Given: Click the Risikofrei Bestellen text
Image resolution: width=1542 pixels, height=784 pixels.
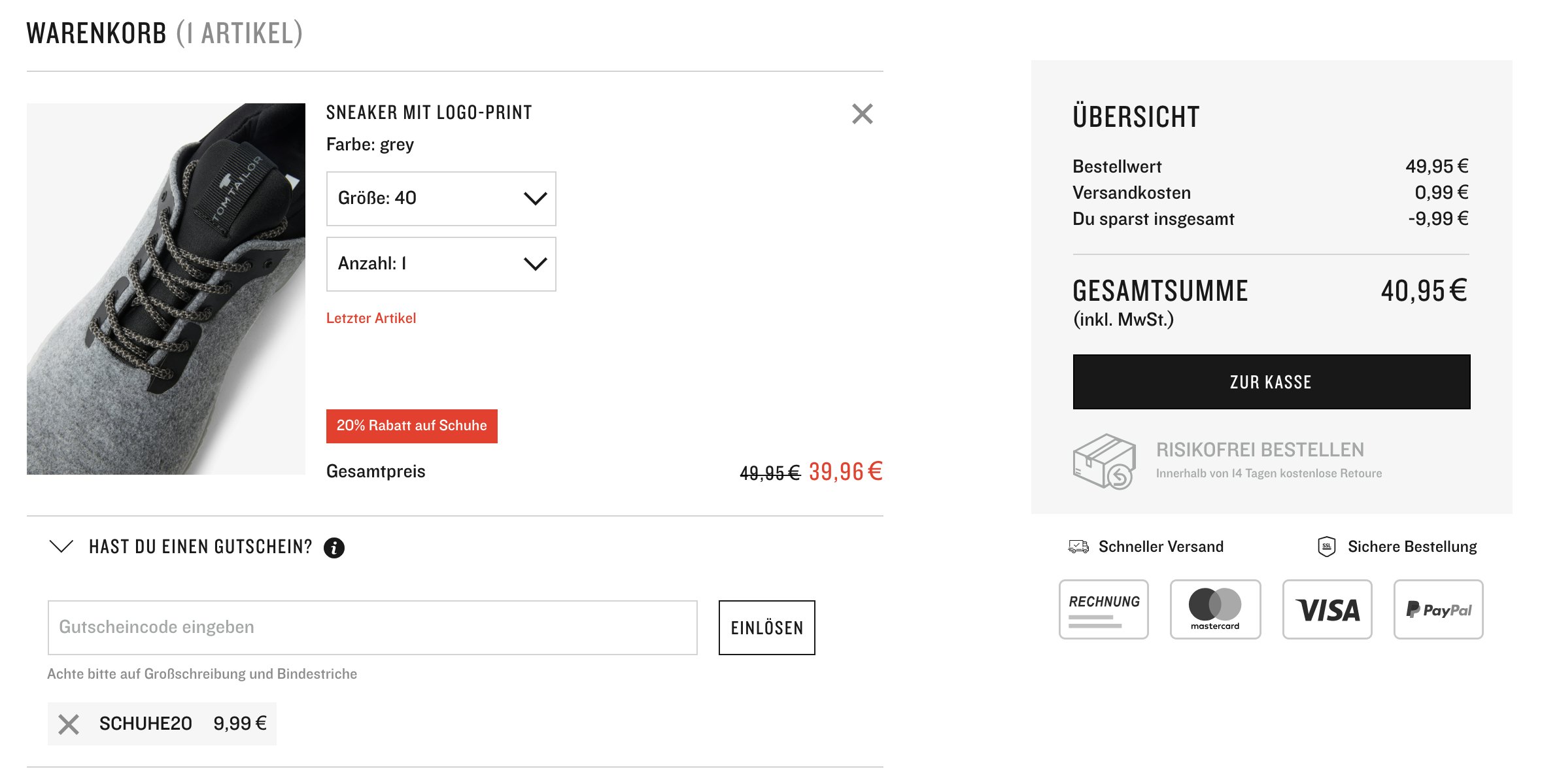Looking at the screenshot, I should click(x=1259, y=450).
